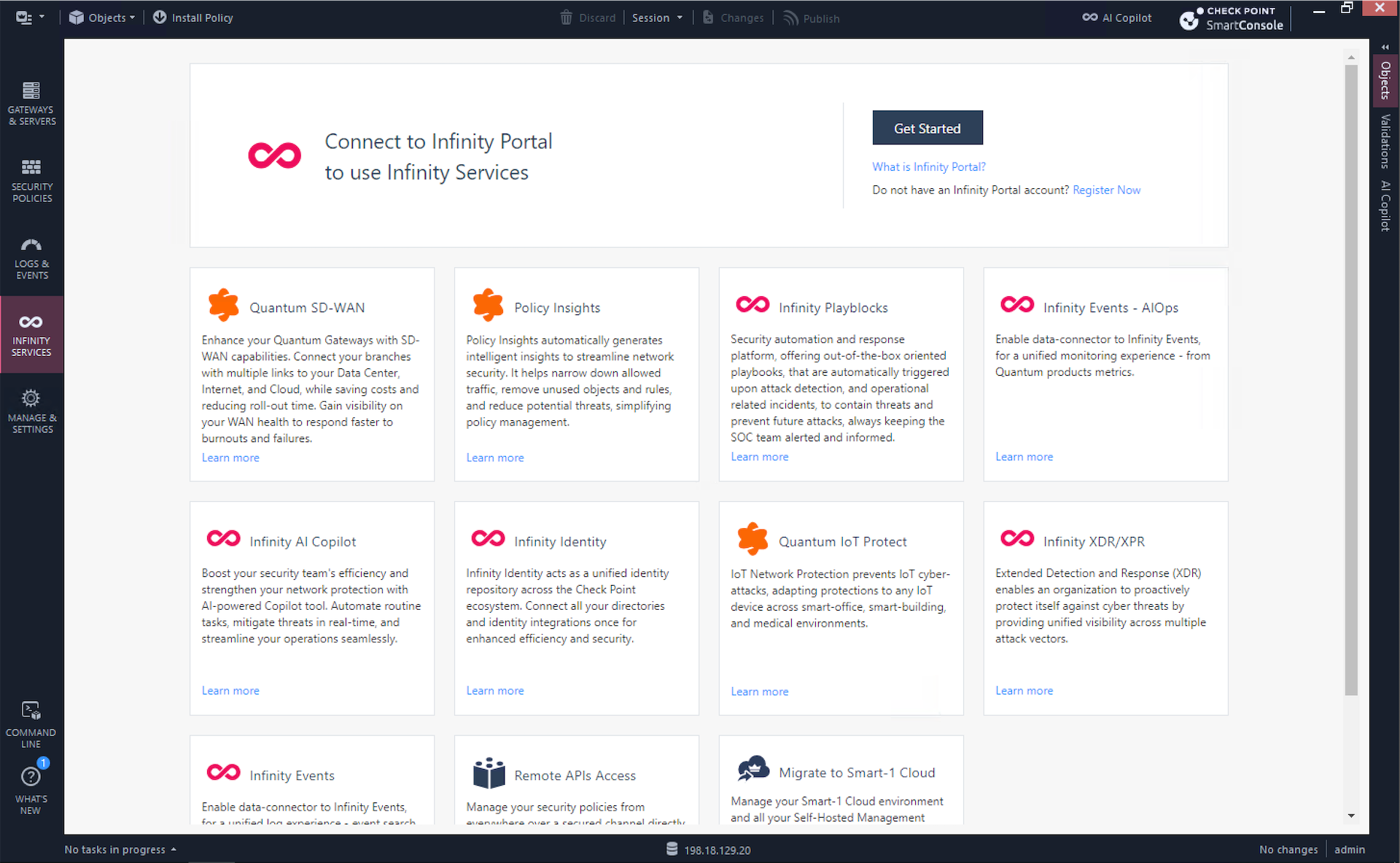This screenshot has width=1400, height=863.
Task: Click the Register Now link
Action: pyautogui.click(x=1106, y=190)
